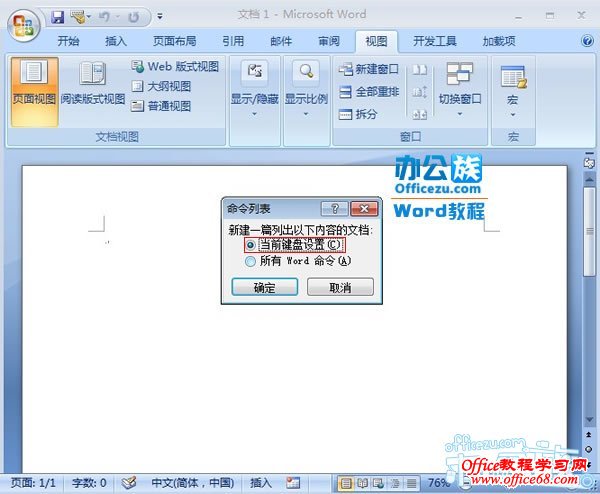Open the 加载项 tab
The width and height of the screenshot is (600, 494).
pos(499,41)
